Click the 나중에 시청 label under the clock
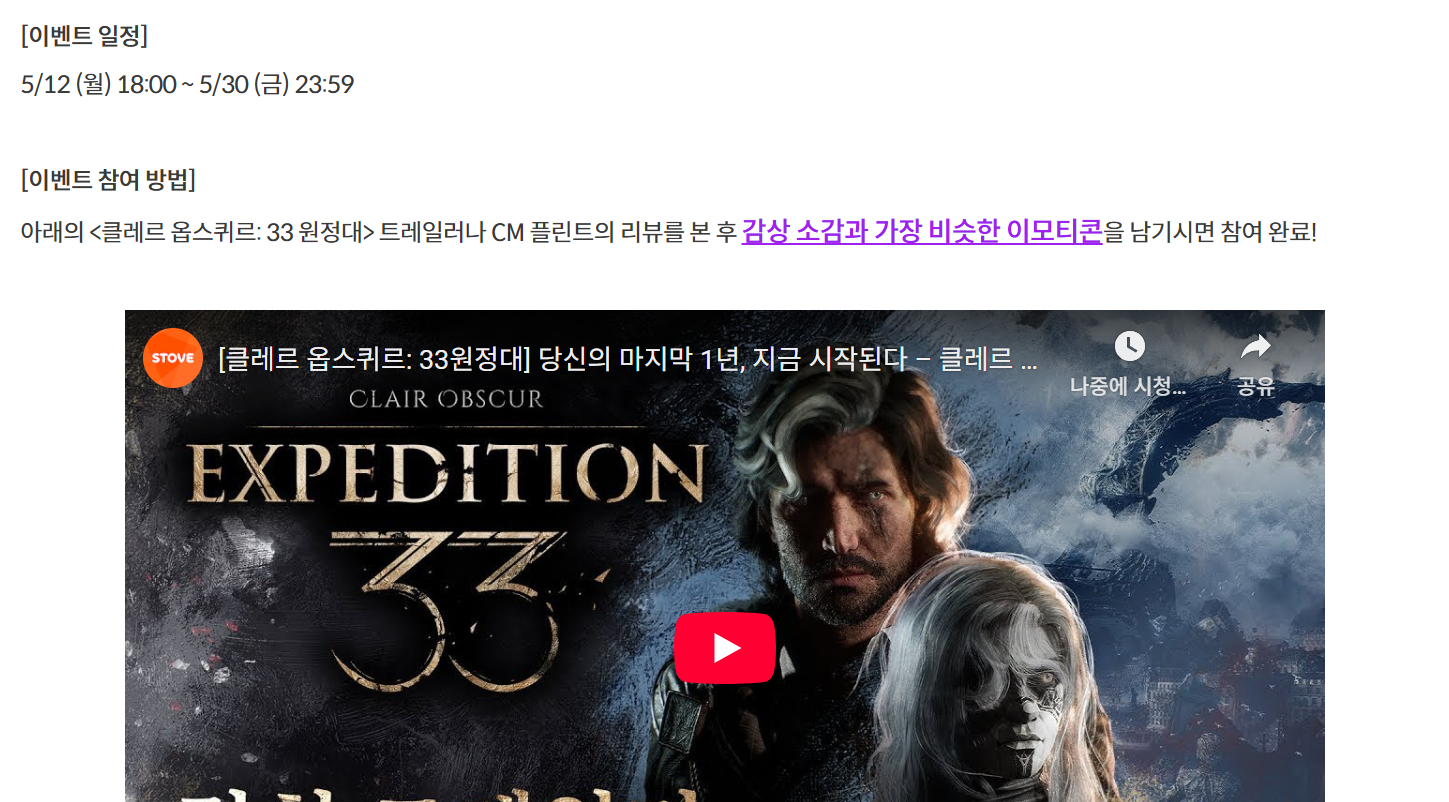This screenshot has height=802, width=1449. [x=1128, y=387]
